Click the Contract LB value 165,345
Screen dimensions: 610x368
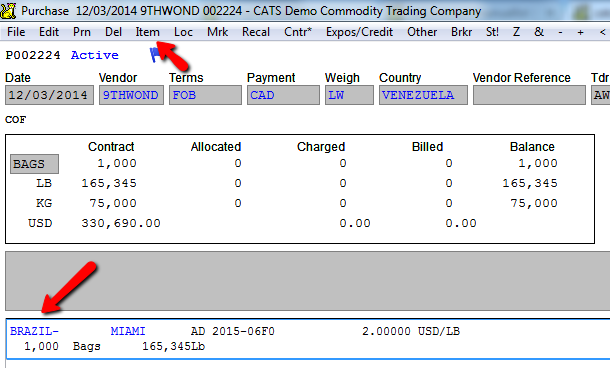click(x=109, y=183)
